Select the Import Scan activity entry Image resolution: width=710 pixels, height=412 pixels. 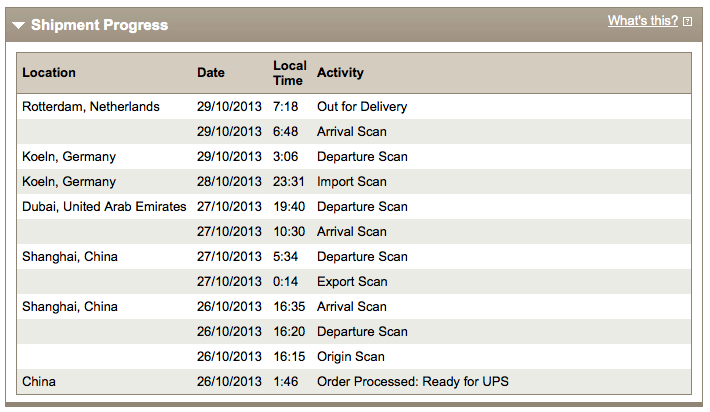coord(352,182)
